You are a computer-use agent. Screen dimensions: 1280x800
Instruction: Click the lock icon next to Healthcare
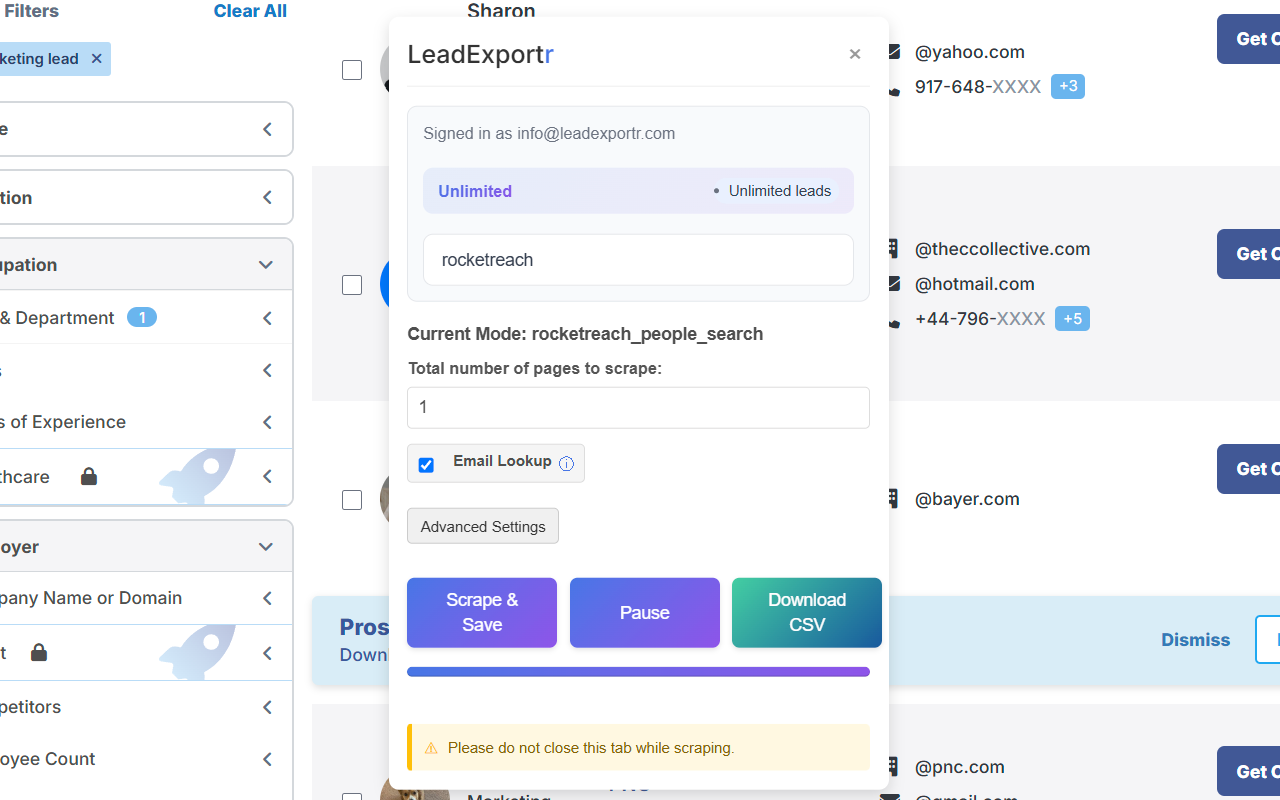89,477
